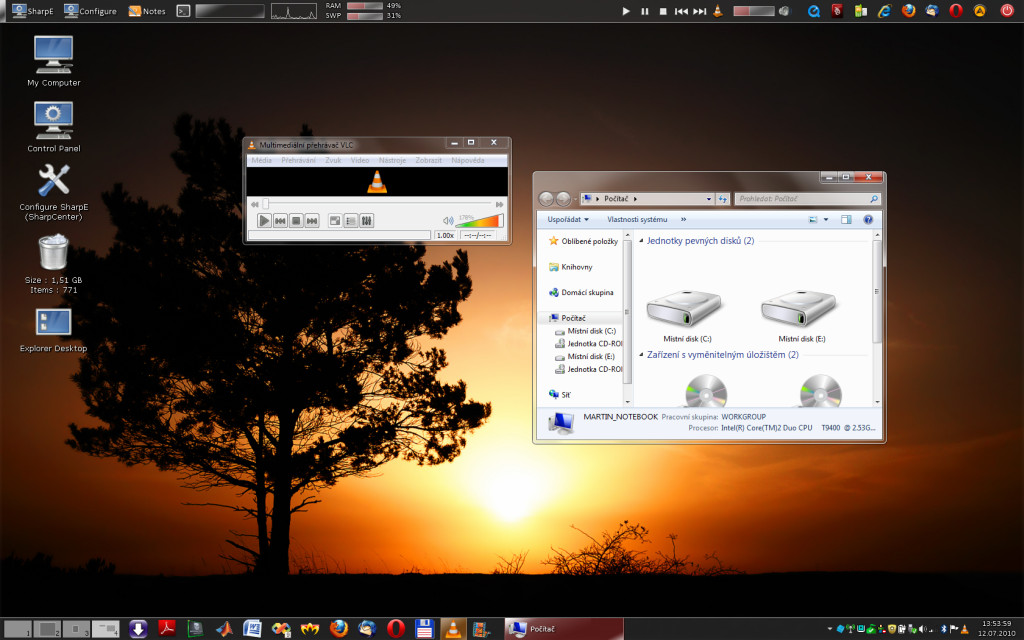
Task: Toggle the preview pane icon in Explorer
Action: pyautogui.click(x=846, y=219)
